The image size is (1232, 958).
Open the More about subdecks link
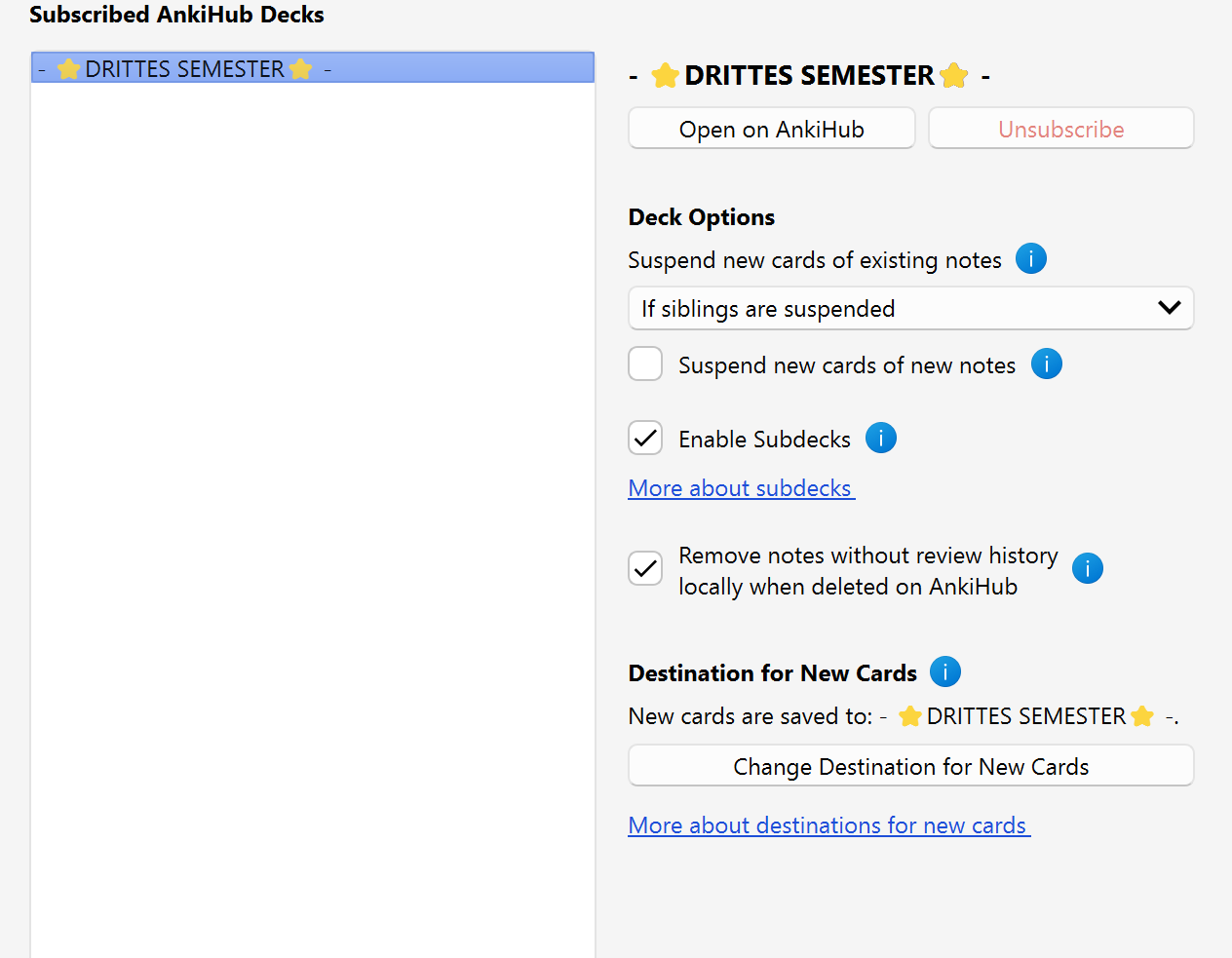click(741, 488)
